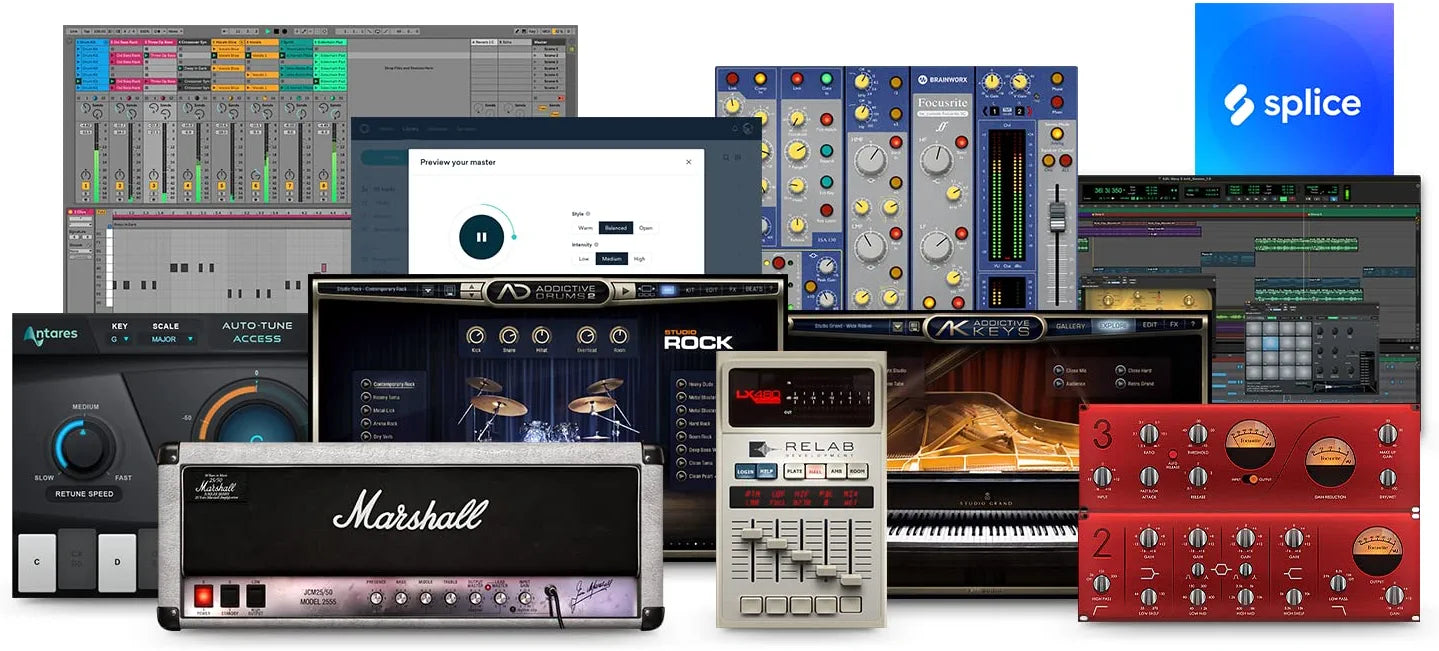Viewport: 1439px width, 651px height.
Task: Click the Splice logo
Action: [1293, 103]
